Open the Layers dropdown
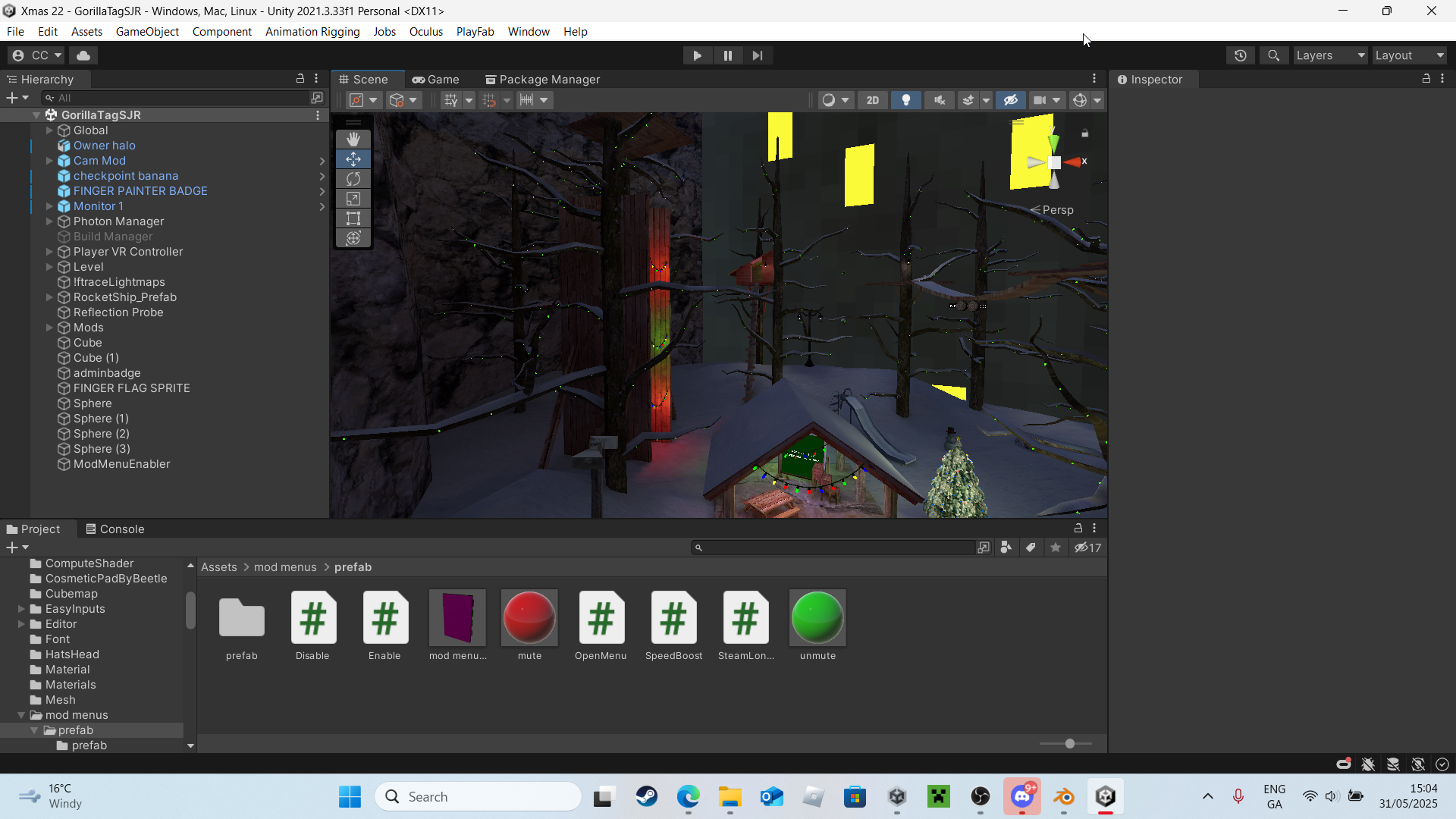This screenshot has width=1456, height=819. 1329,55
